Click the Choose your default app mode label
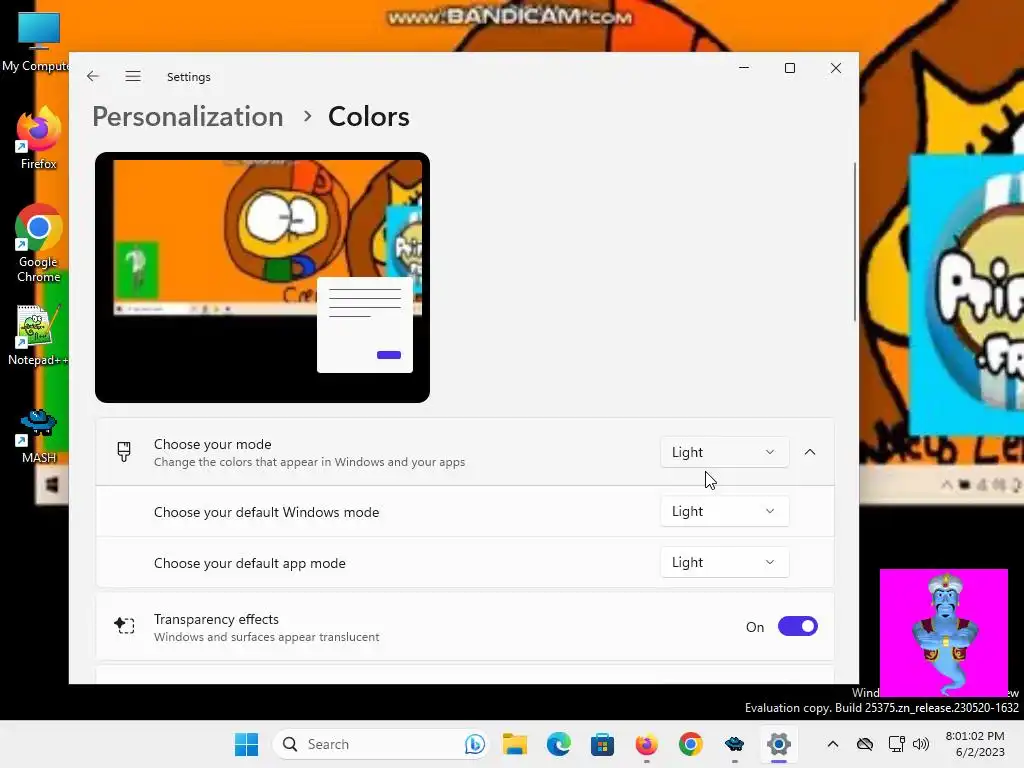Image resolution: width=1024 pixels, height=768 pixels. [249, 563]
